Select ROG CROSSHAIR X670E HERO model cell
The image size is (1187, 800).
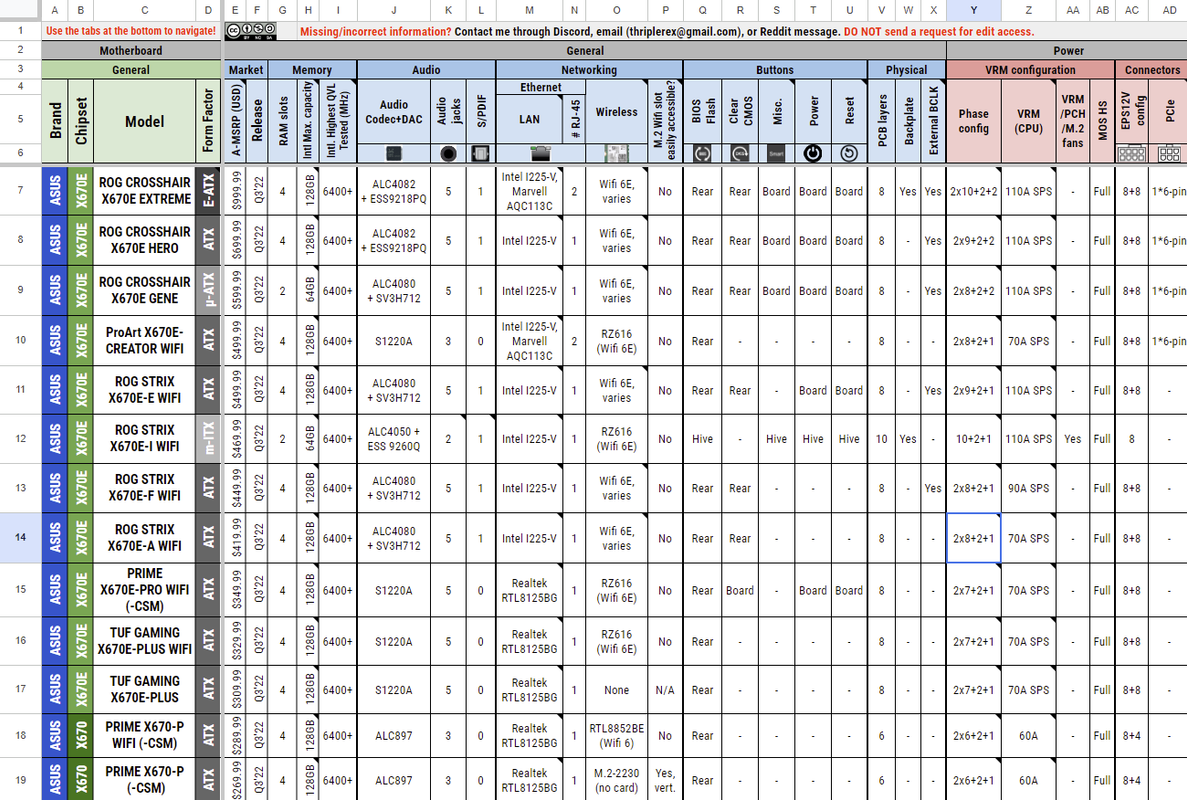click(145, 240)
